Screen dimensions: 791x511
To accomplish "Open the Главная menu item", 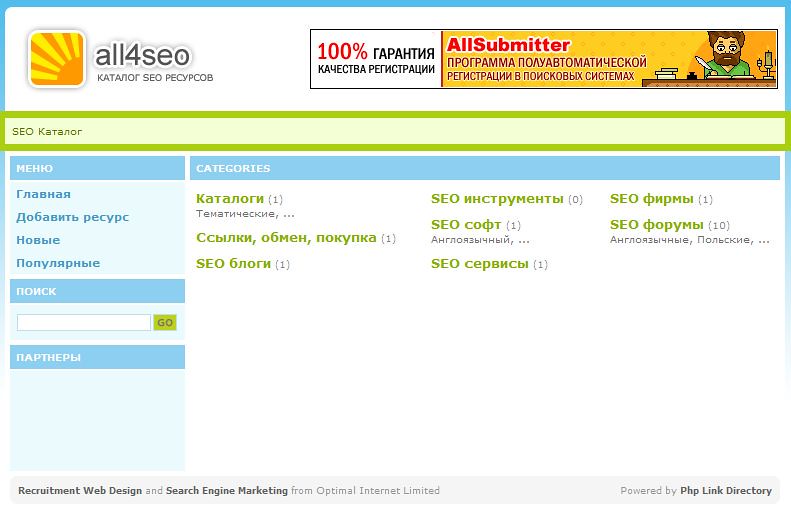I will click(x=43, y=194).
